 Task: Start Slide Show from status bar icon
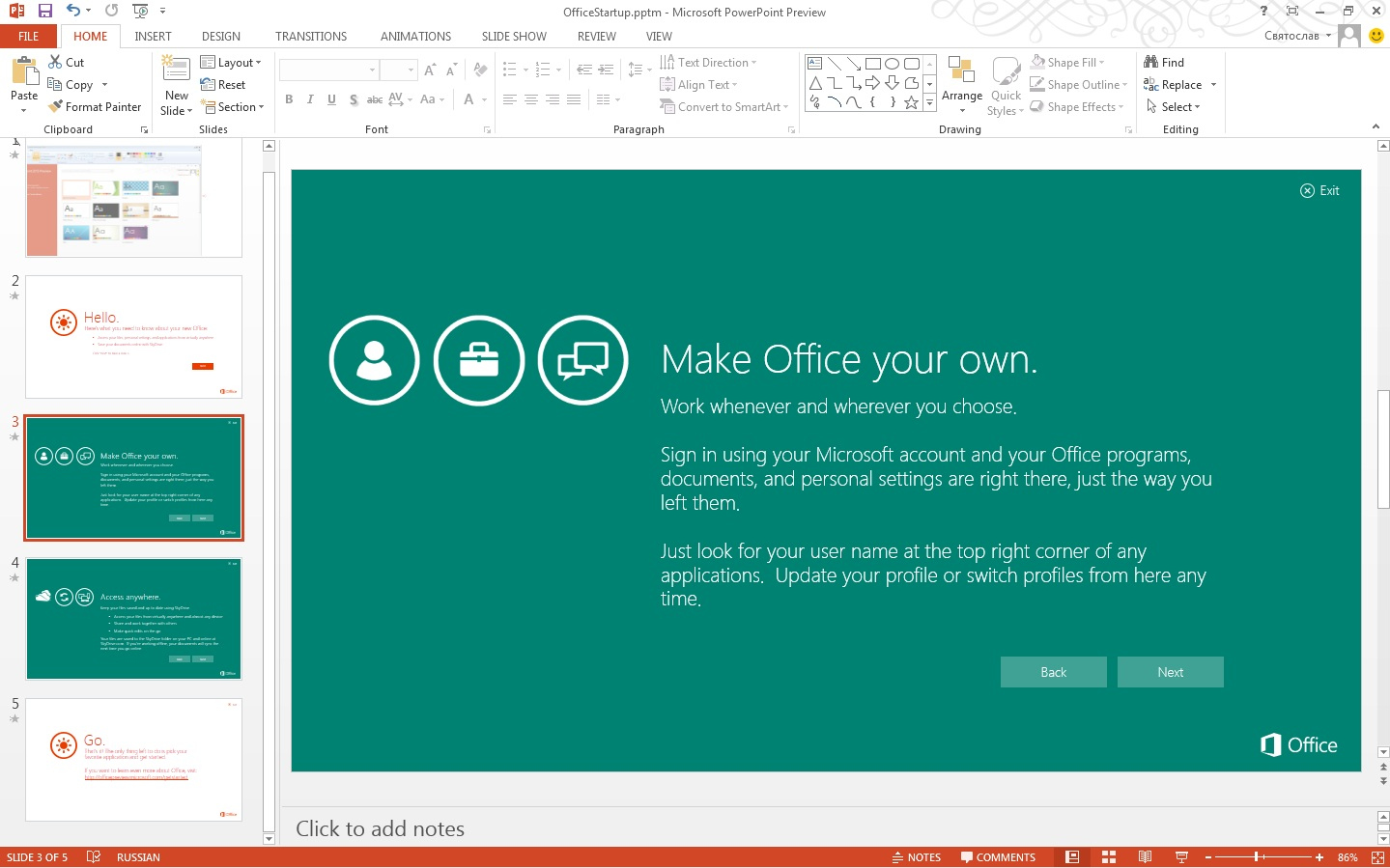click(x=1181, y=857)
